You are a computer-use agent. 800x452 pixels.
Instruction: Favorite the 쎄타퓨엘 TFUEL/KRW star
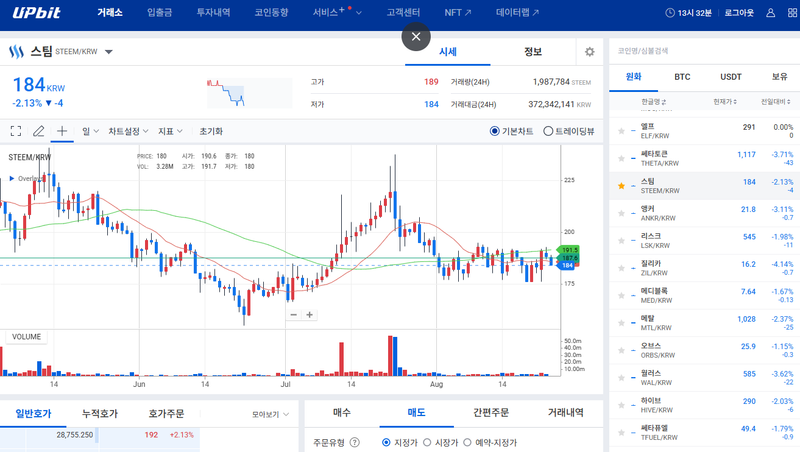tap(621, 433)
